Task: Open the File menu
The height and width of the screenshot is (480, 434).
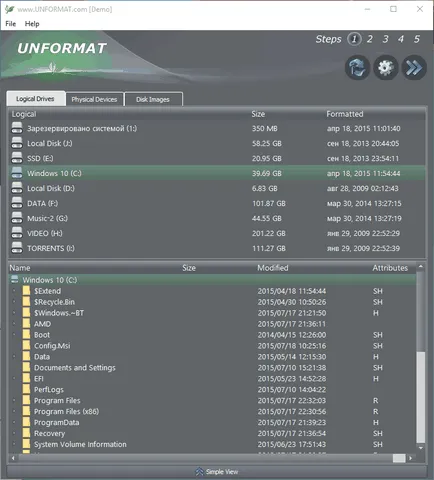Action: click(x=11, y=24)
